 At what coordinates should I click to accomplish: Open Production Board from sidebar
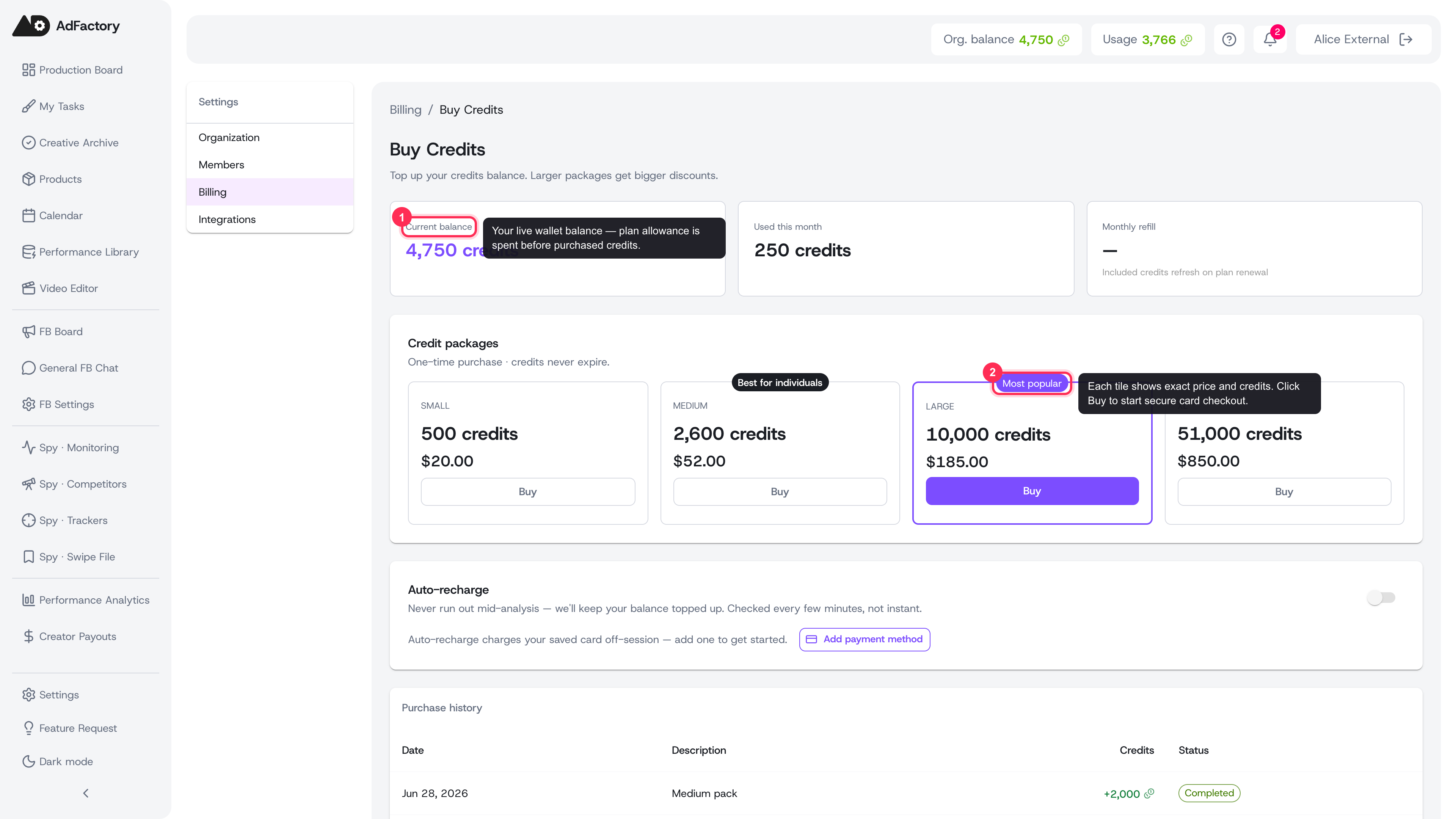click(x=72, y=69)
